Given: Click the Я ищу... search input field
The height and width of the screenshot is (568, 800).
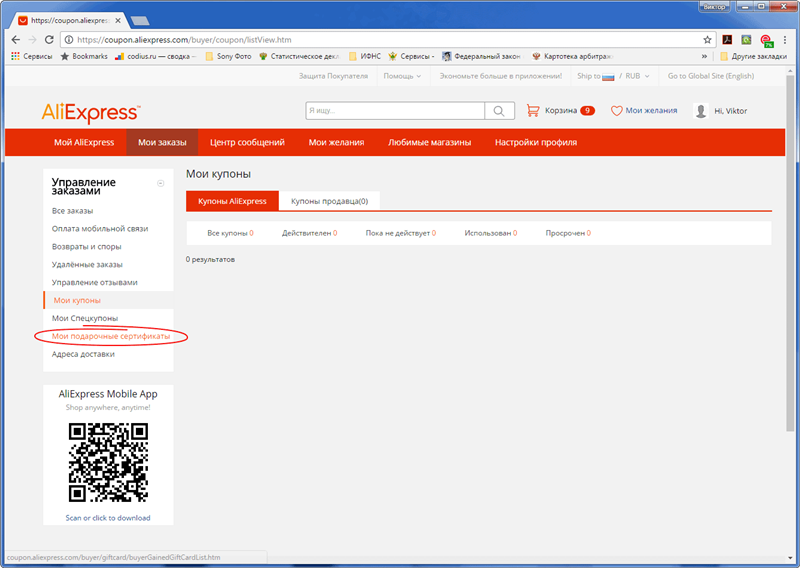Looking at the screenshot, I should (x=394, y=111).
